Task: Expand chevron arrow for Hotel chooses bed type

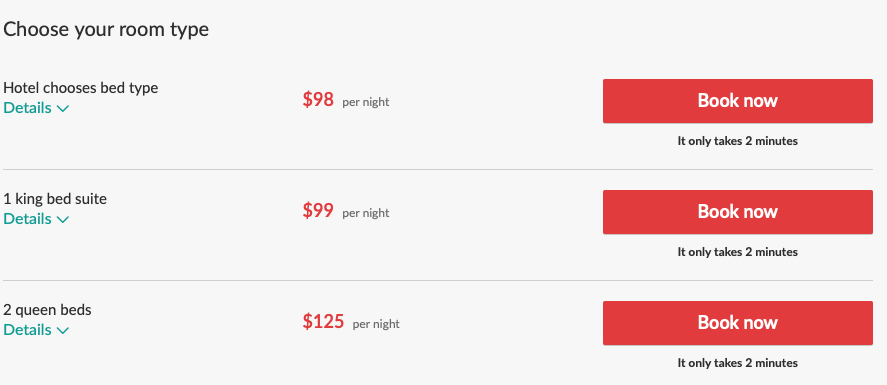Action: coord(63,109)
